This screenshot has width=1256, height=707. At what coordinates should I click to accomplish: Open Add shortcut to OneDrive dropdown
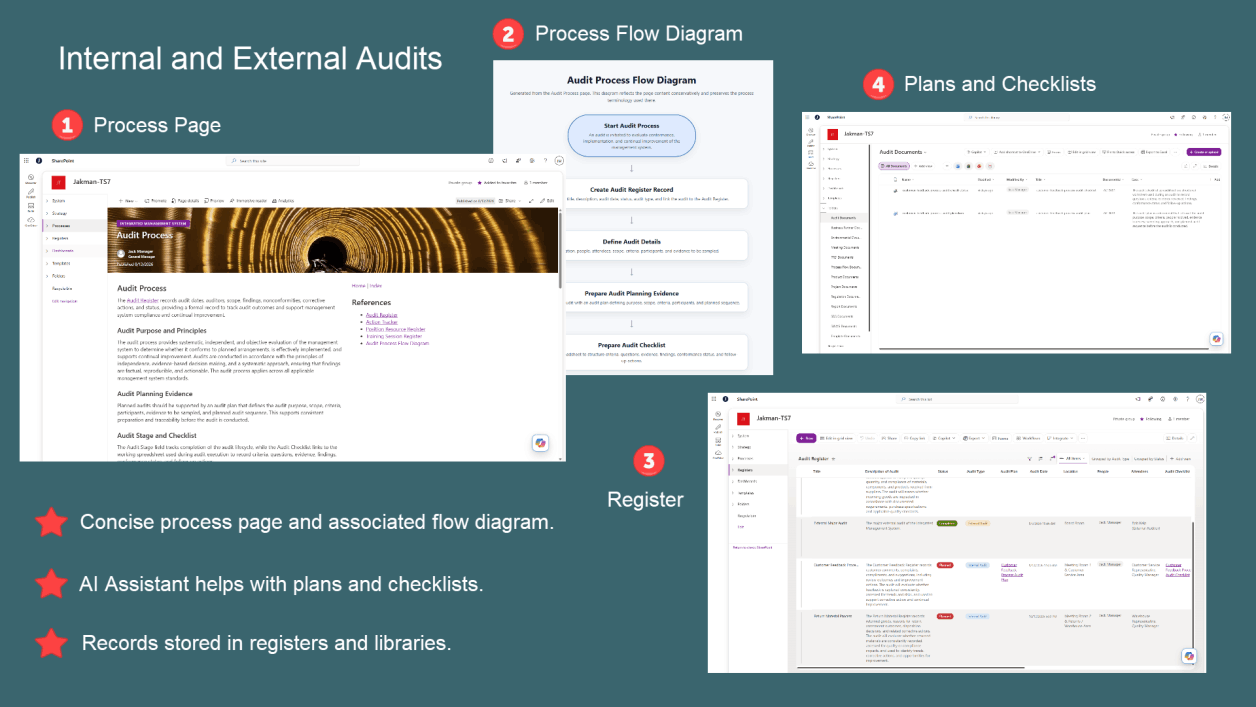(x=1017, y=152)
